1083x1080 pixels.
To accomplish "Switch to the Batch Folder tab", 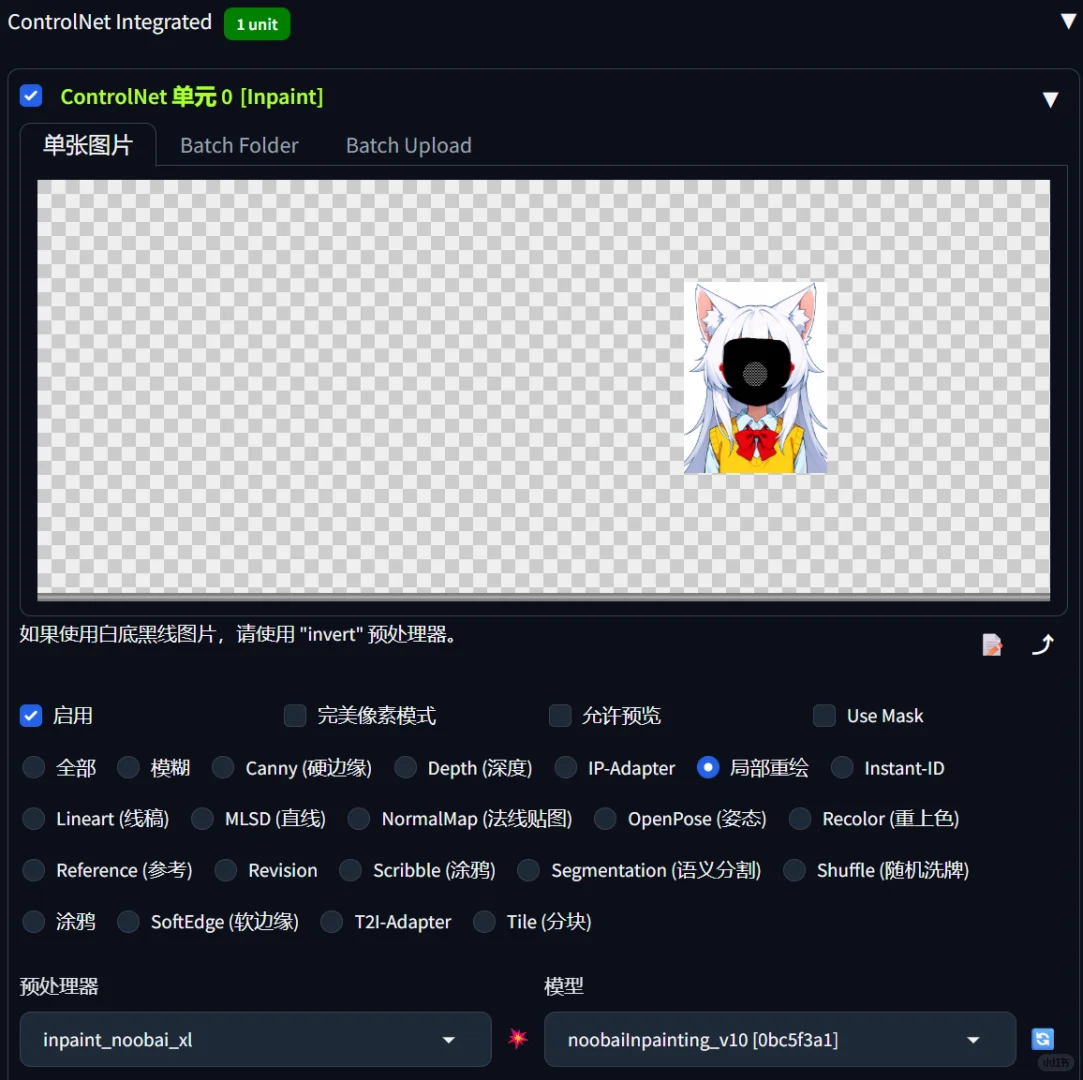I will coord(239,144).
